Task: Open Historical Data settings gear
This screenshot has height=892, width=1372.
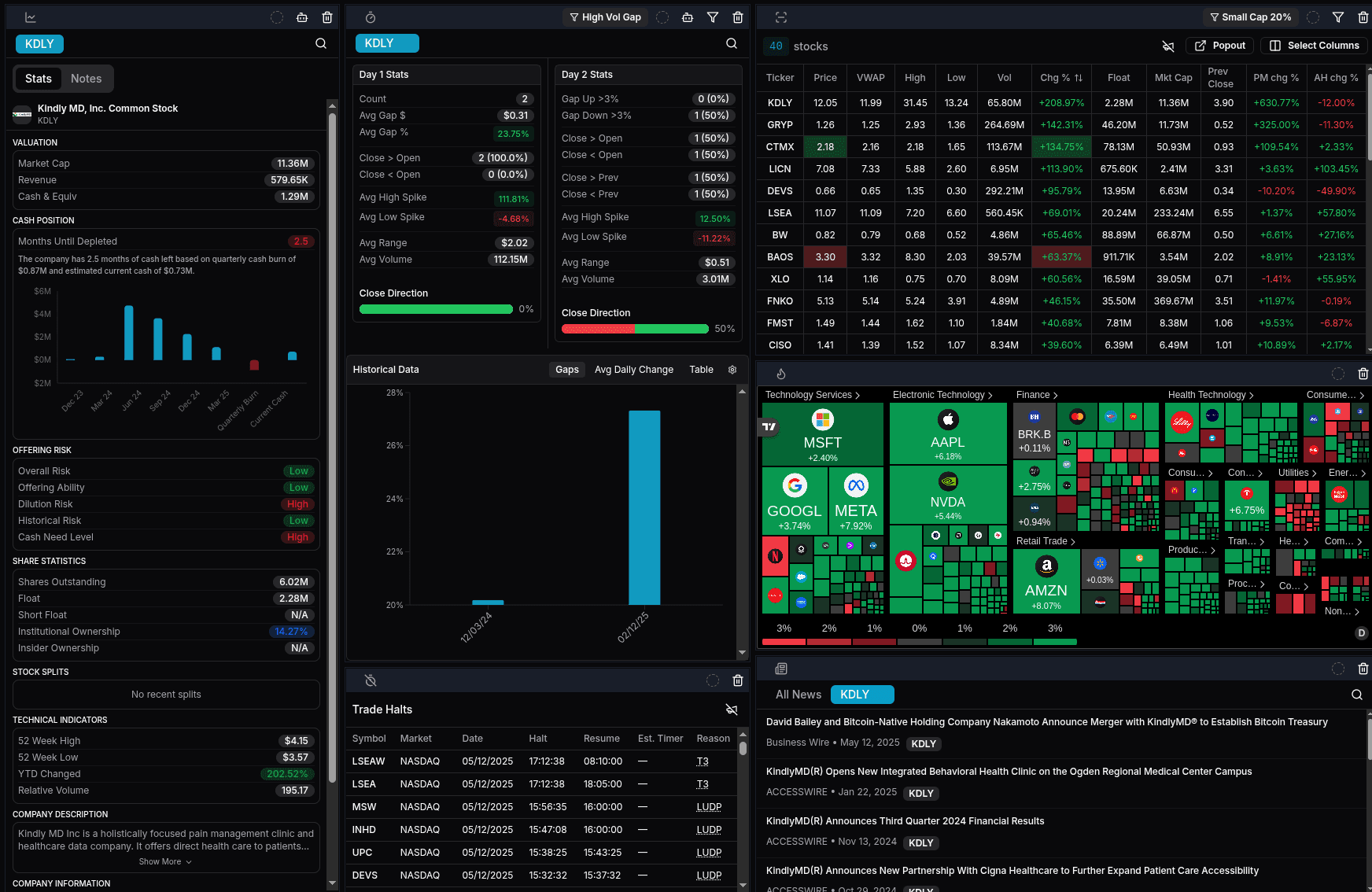Action: click(732, 370)
